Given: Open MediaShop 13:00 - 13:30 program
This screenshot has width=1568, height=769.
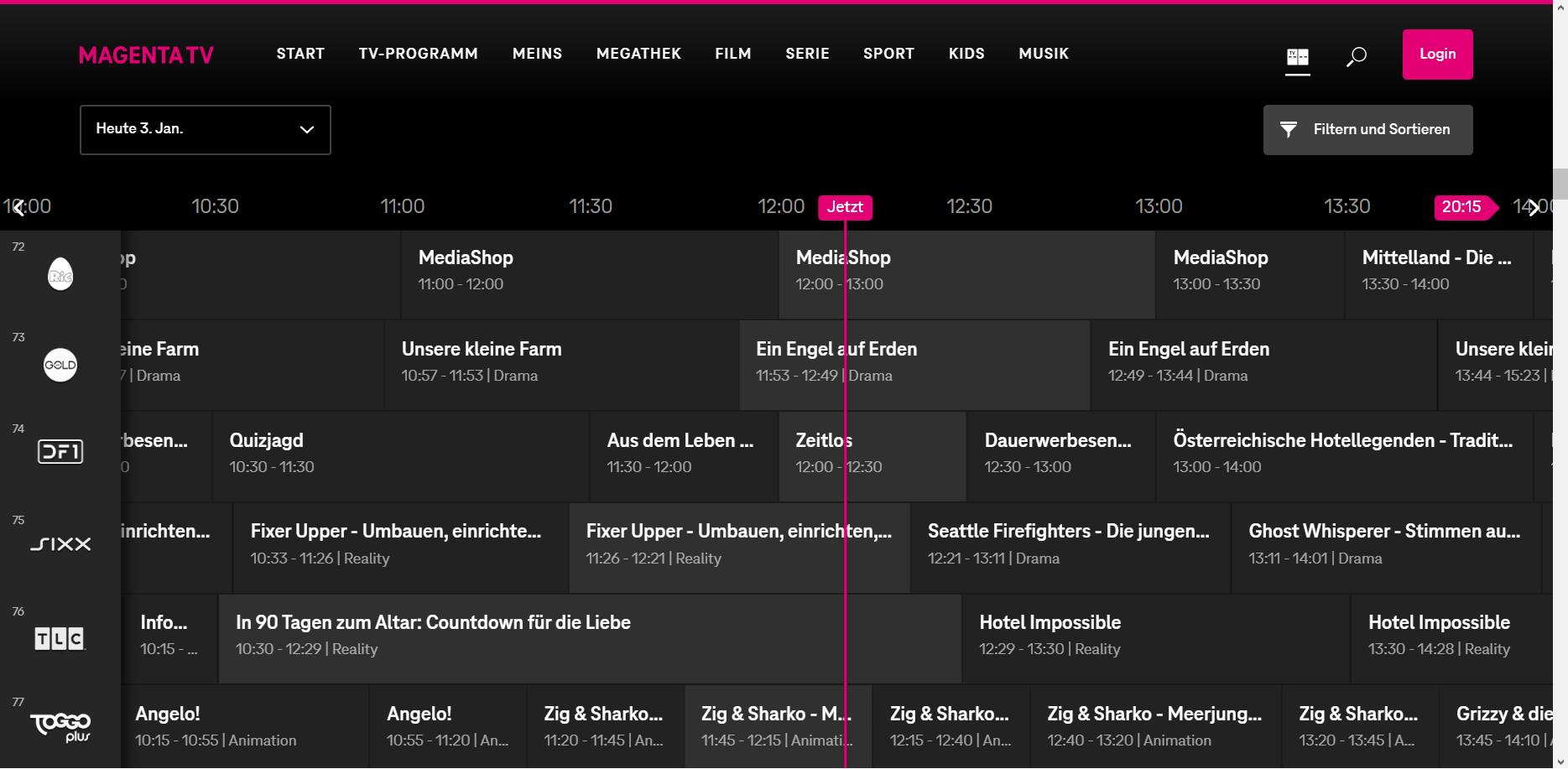Looking at the screenshot, I should pos(1250,275).
